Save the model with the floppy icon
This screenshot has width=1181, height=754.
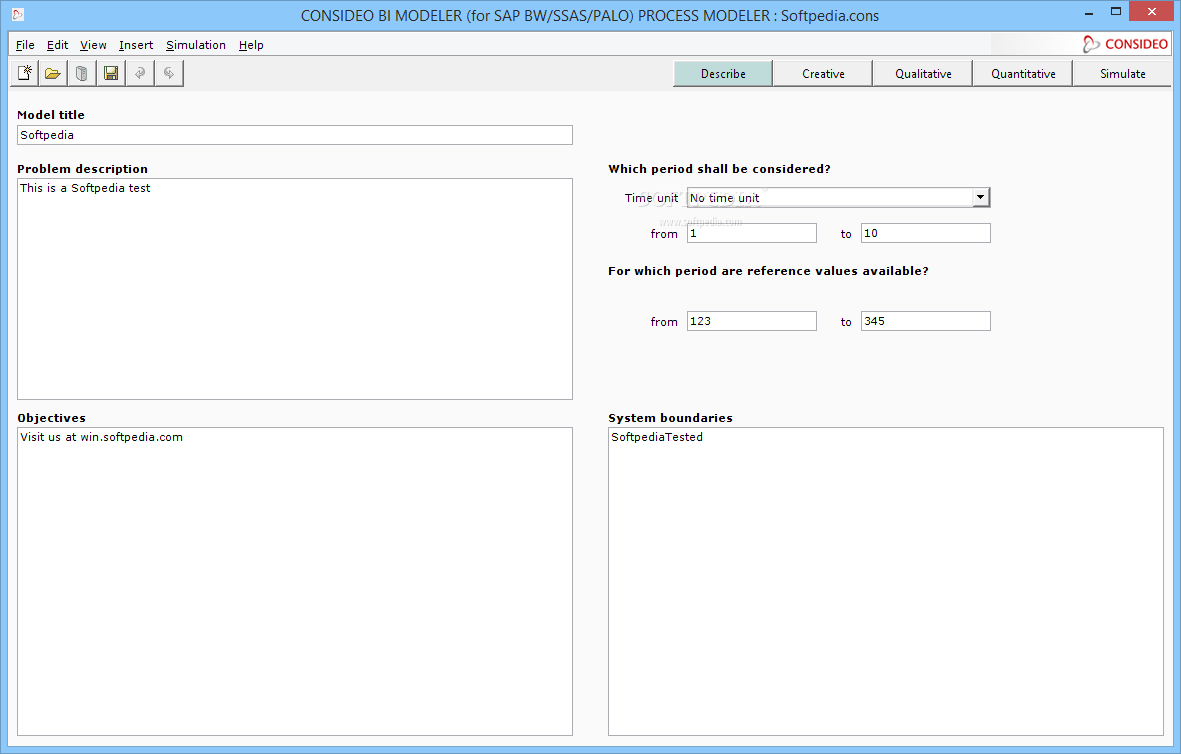coord(111,73)
